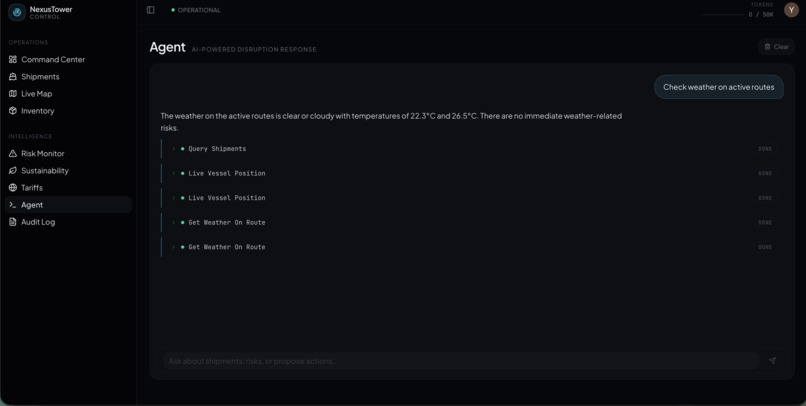Open the Live Map view
This screenshot has width=806, height=406.
[68, 94]
